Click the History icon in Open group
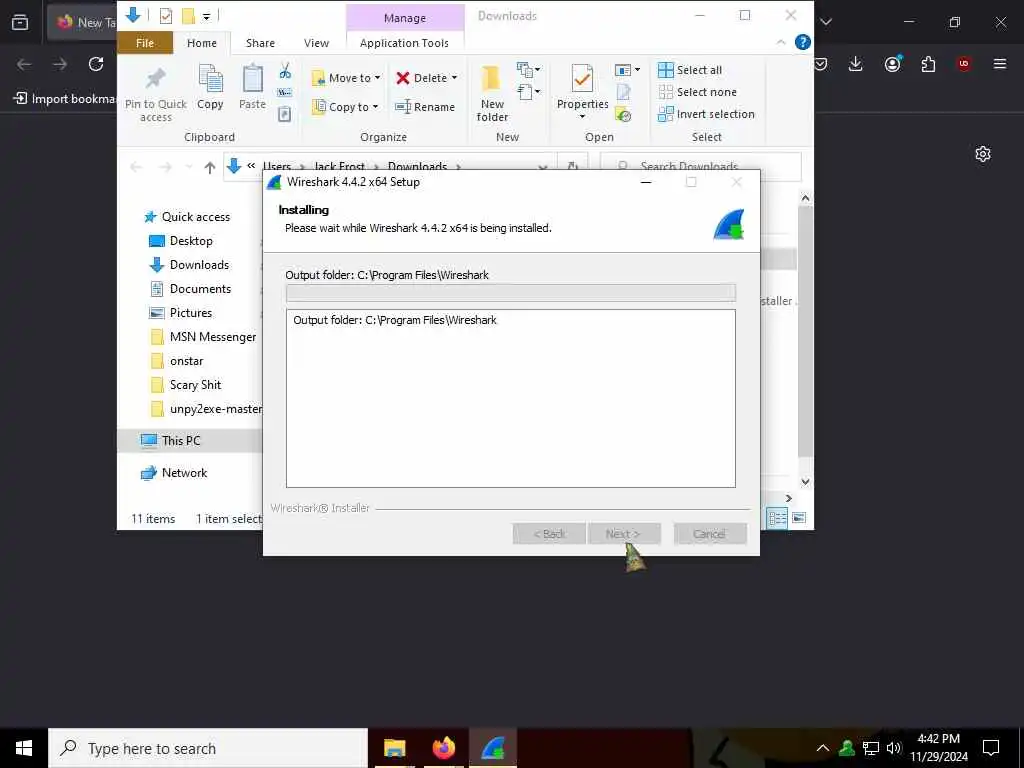 [624, 116]
